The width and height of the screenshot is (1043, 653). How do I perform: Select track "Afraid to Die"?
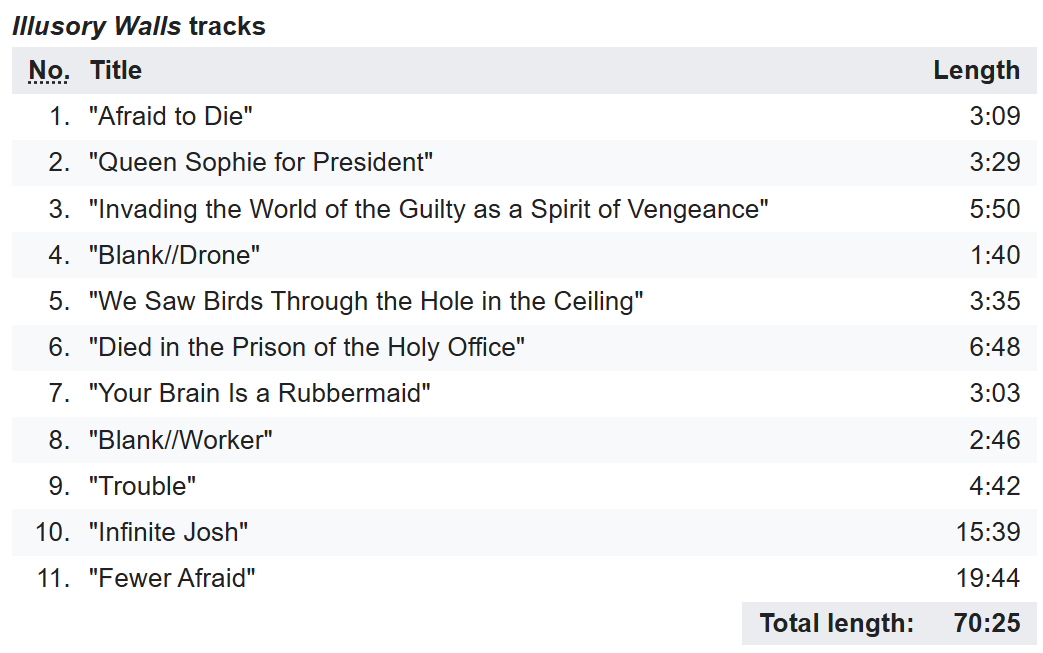pyautogui.click(x=171, y=116)
